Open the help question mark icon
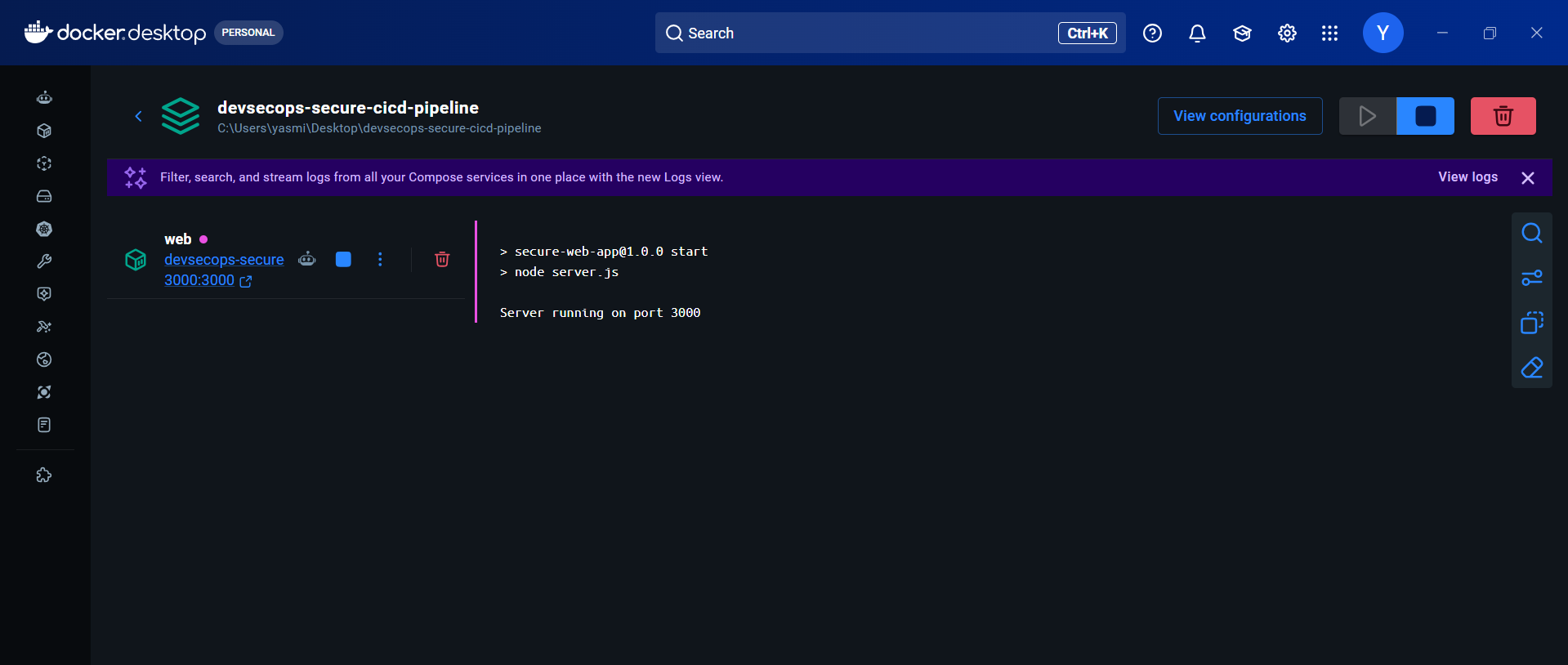The height and width of the screenshot is (665, 1568). [x=1152, y=33]
